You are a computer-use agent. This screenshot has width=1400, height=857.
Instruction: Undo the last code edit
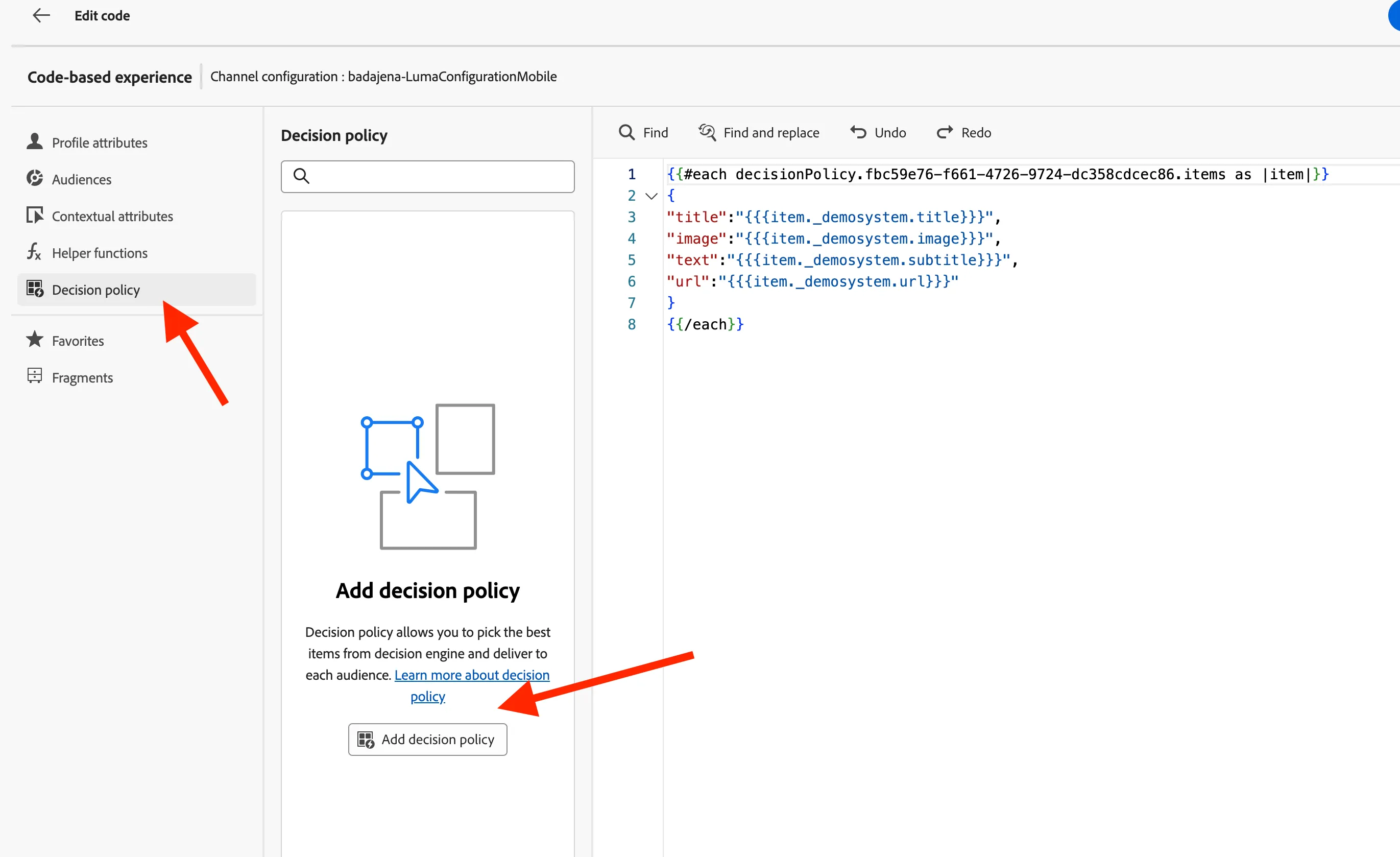point(878,132)
